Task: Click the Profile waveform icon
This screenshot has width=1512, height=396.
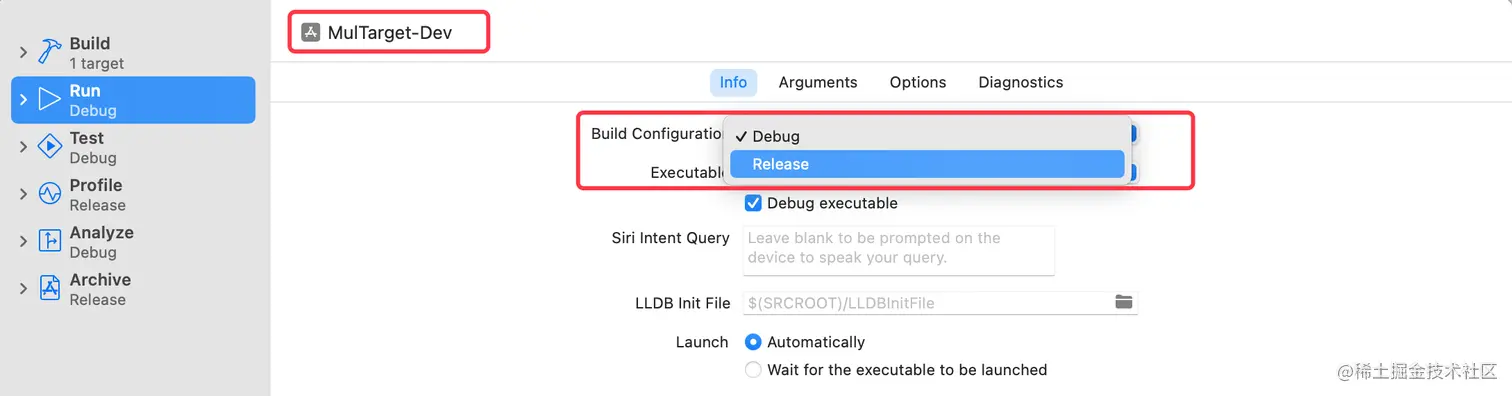Action: (50, 194)
